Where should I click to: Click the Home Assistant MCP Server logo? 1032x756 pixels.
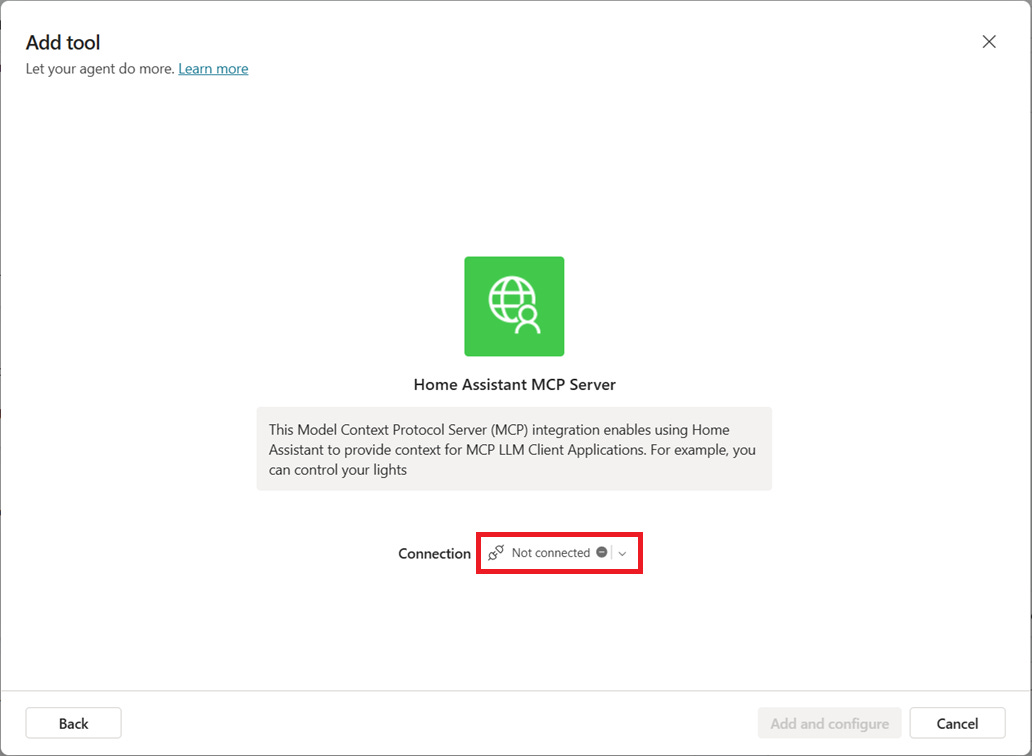coord(514,307)
